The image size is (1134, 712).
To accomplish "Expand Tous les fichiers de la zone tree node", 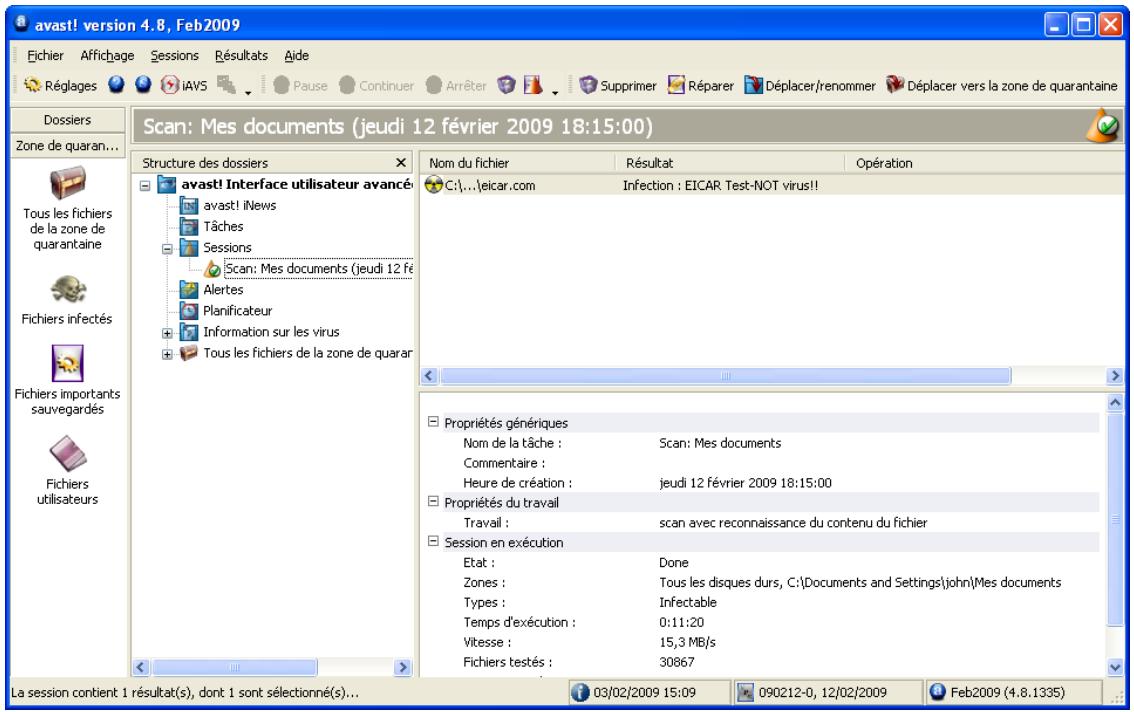I will (167, 355).
